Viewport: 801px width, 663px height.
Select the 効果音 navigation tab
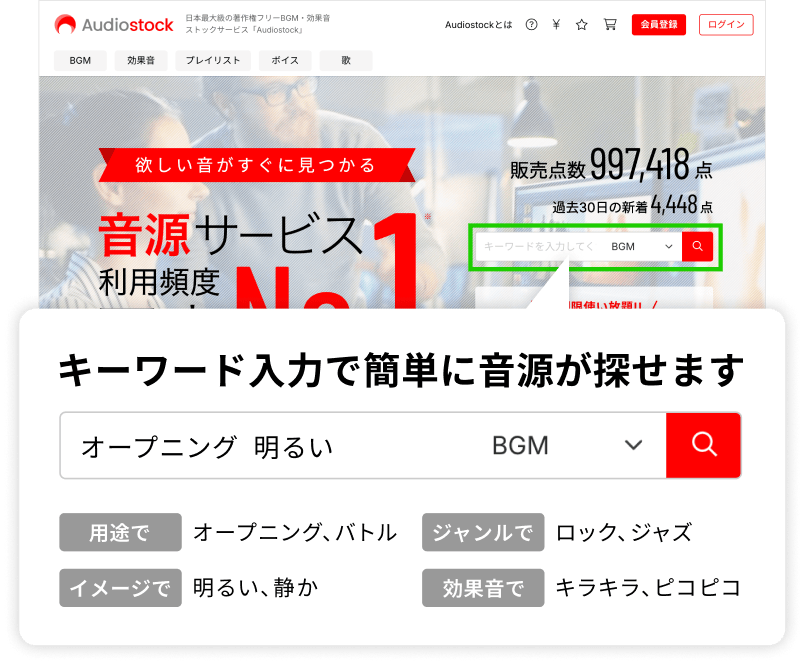[x=141, y=60]
